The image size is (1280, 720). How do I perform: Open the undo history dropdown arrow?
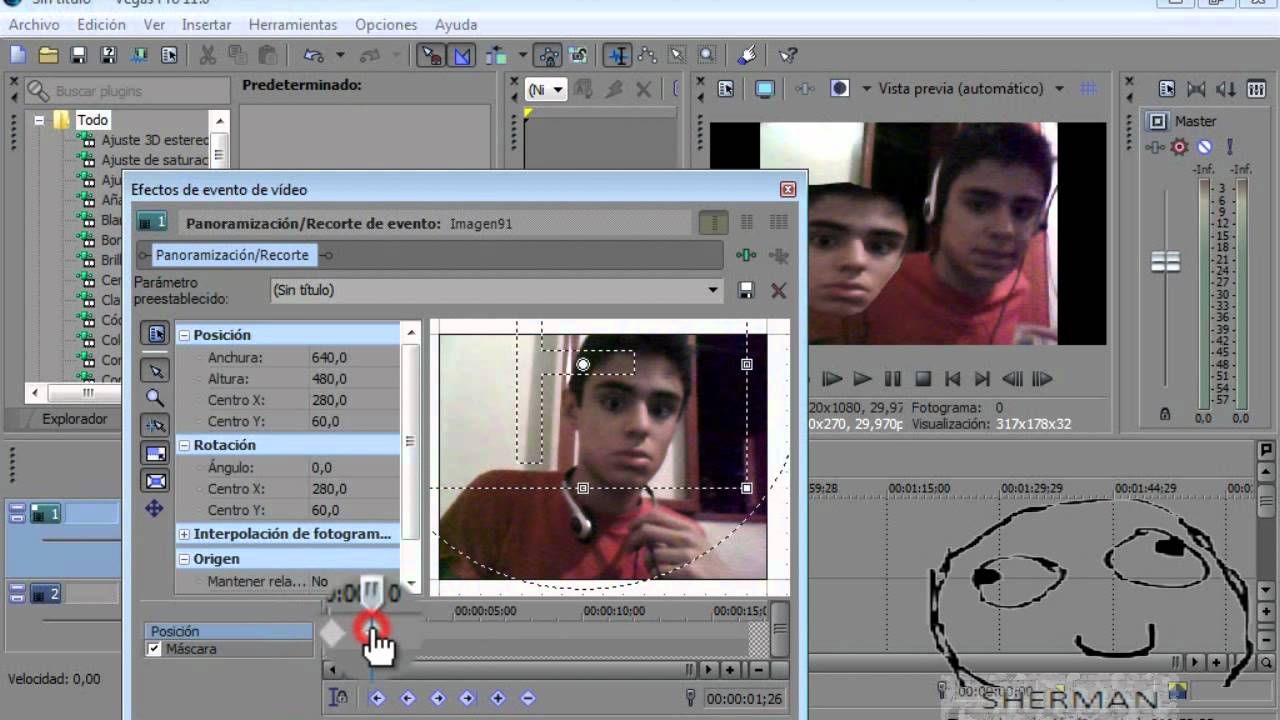click(340, 56)
